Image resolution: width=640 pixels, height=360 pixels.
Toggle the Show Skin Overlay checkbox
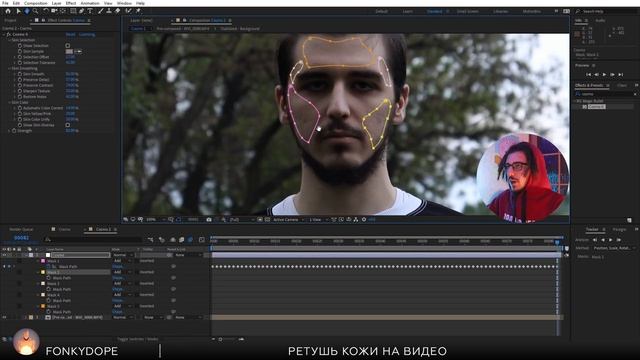[x=68, y=125]
